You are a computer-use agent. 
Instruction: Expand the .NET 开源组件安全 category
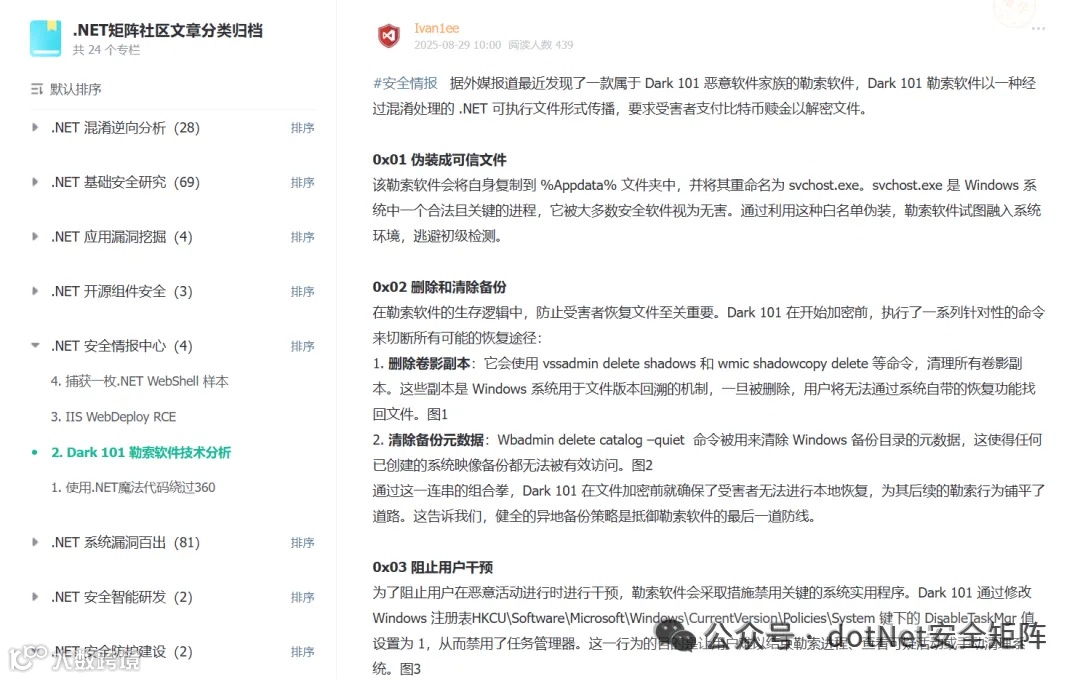click(x=35, y=291)
